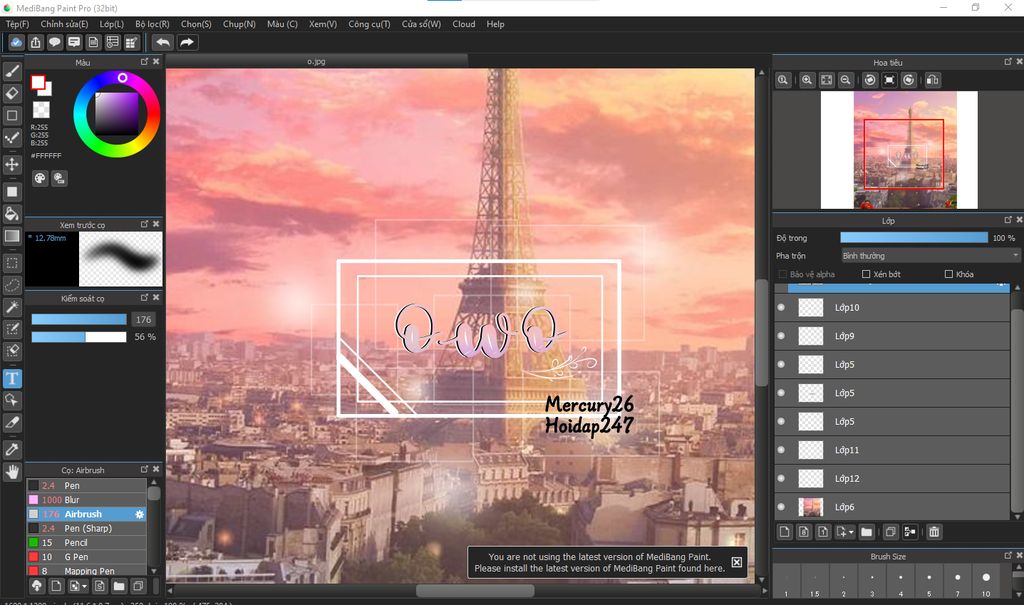The width and height of the screenshot is (1024, 605).
Task: Open the Cloud menu
Action: (464, 24)
